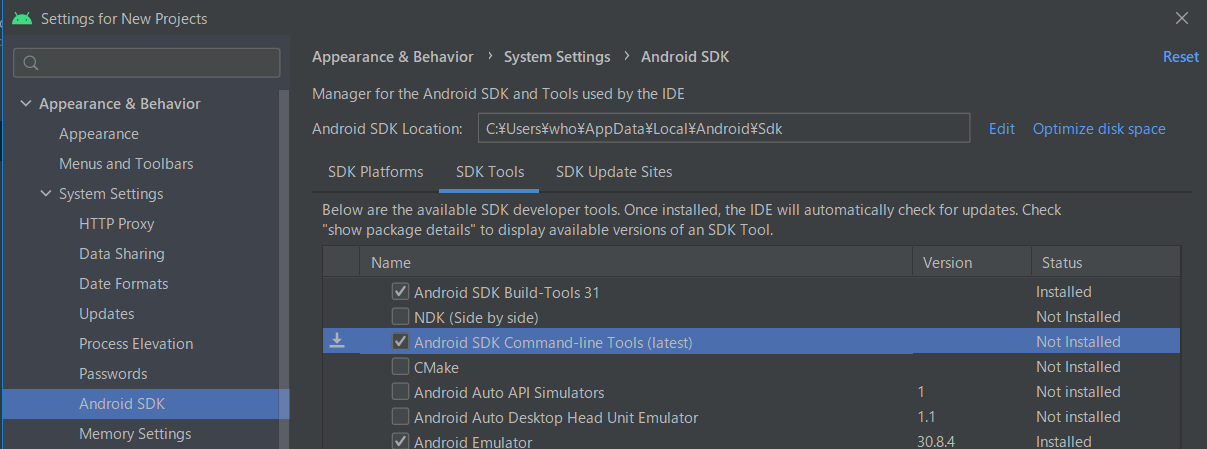Enable NDK (Side by side) checkbox
Image resolution: width=1207 pixels, height=449 pixels.
(x=401, y=317)
